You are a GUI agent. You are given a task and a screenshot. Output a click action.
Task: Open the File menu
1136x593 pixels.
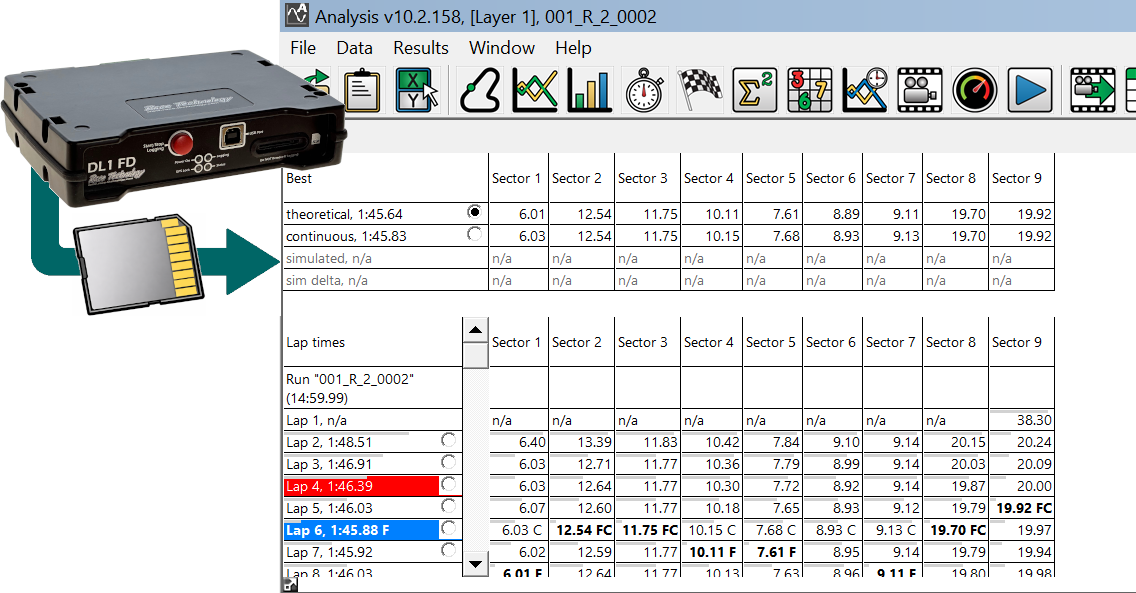point(303,48)
